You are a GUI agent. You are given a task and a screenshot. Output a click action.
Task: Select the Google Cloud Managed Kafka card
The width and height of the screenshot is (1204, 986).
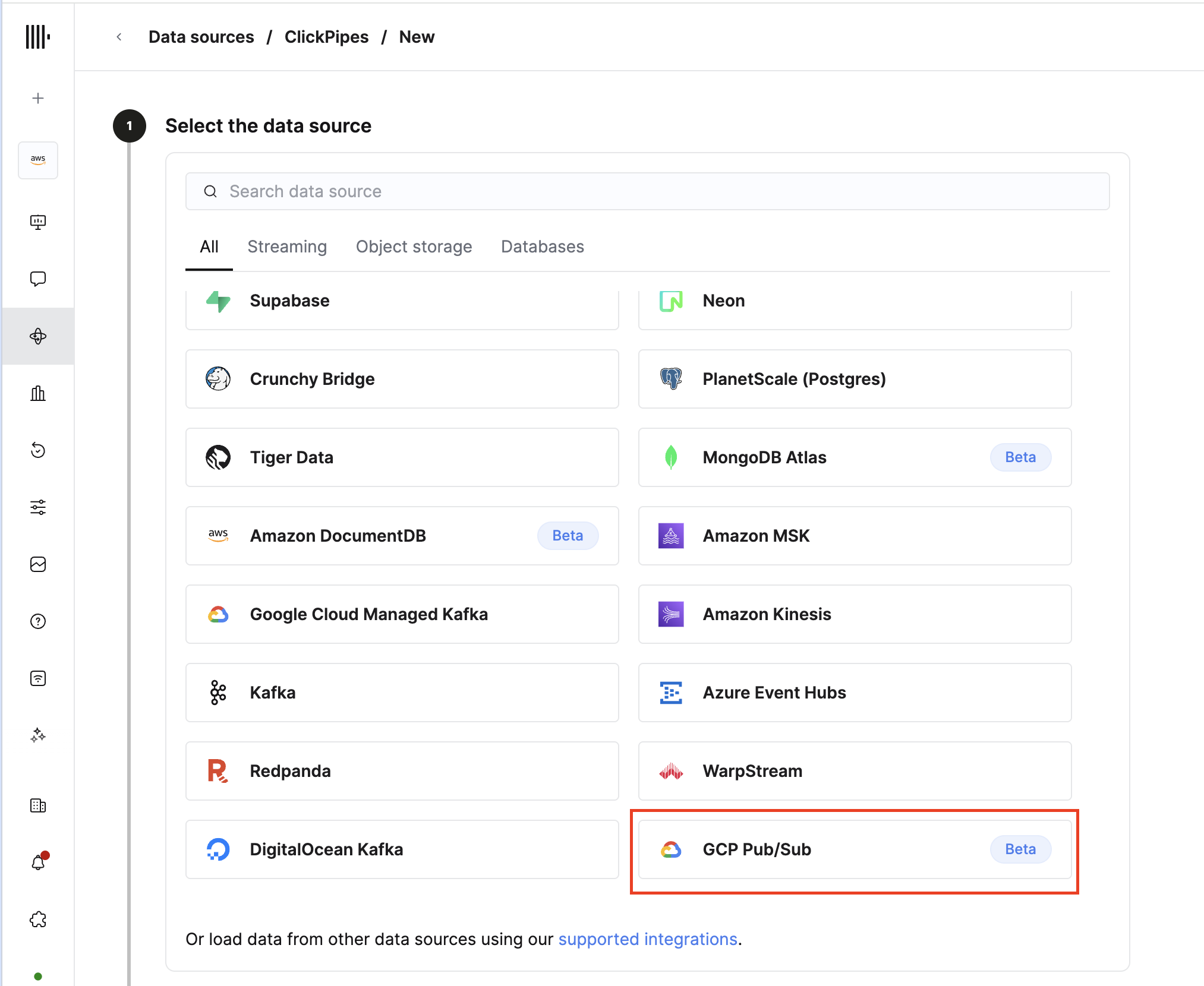pos(402,614)
